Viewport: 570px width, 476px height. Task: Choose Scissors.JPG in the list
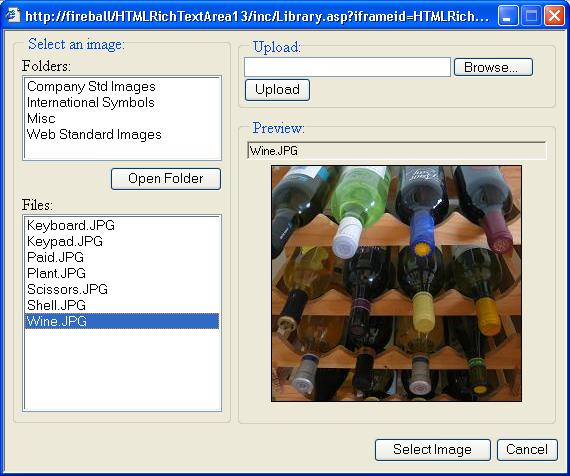point(67,289)
